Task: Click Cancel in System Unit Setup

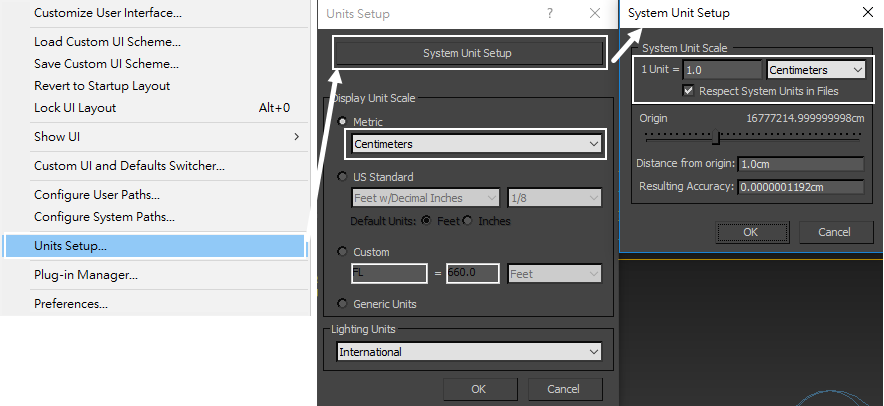Action: [836, 232]
